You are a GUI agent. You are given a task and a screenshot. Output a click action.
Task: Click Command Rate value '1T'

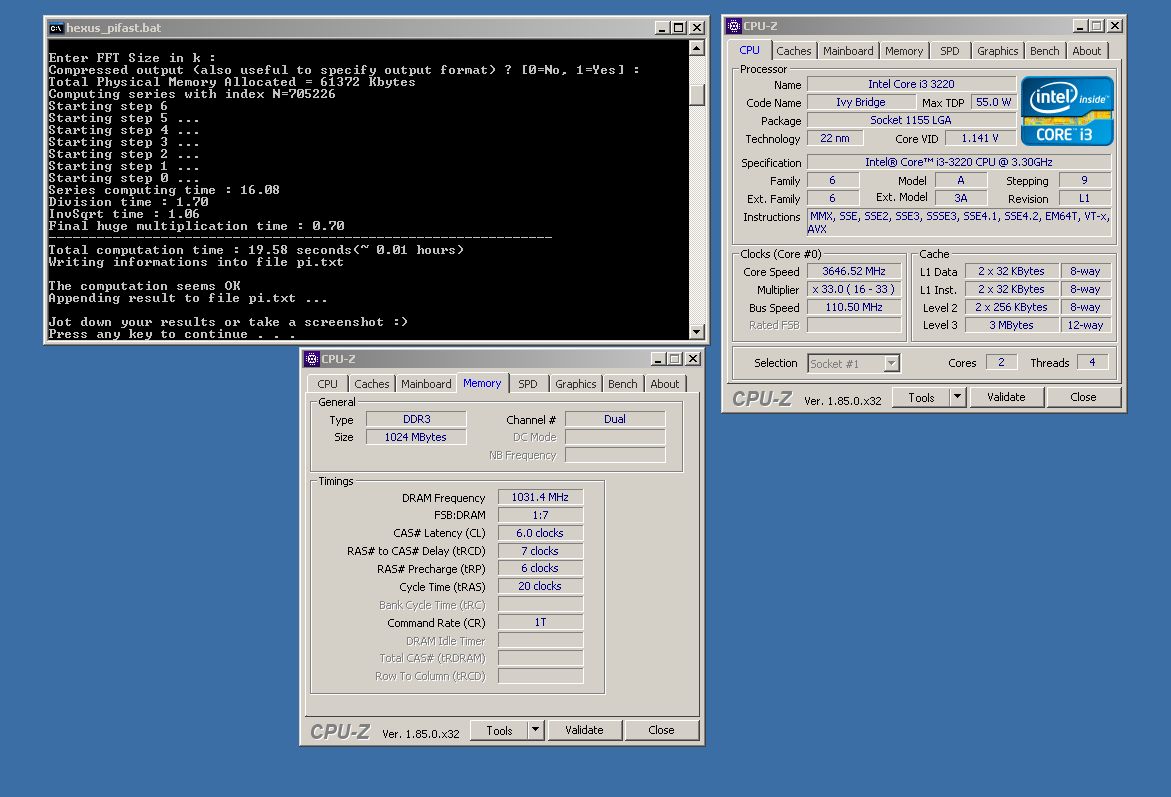click(x=540, y=622)
